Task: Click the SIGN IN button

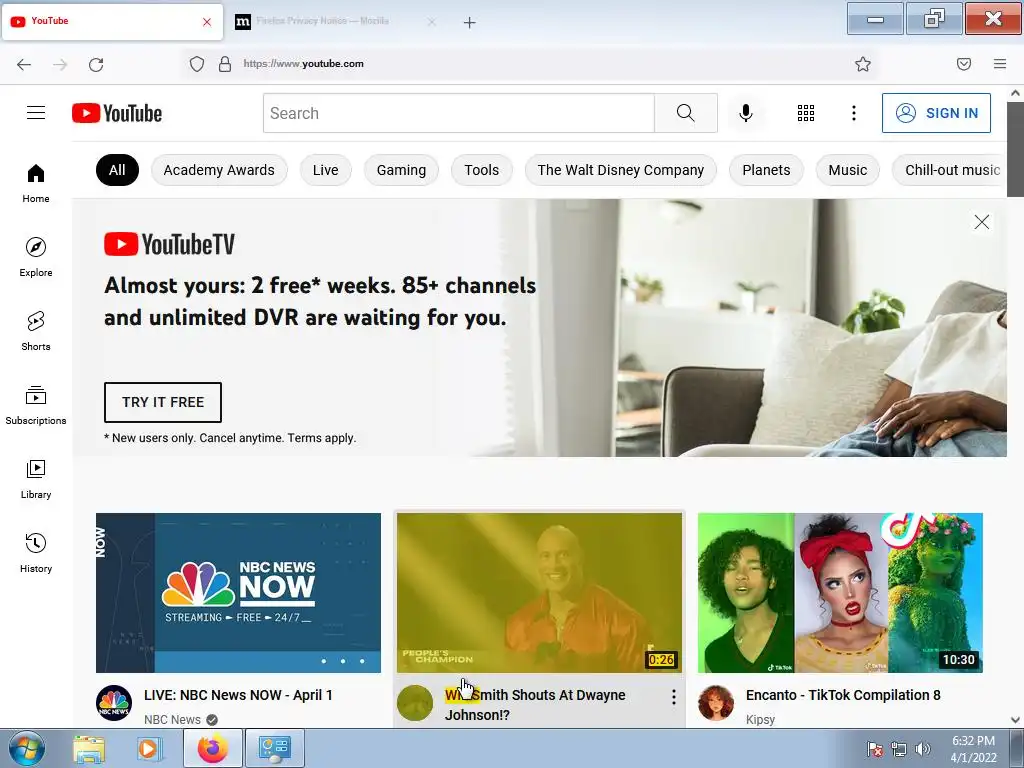Action: coord(936,113)
